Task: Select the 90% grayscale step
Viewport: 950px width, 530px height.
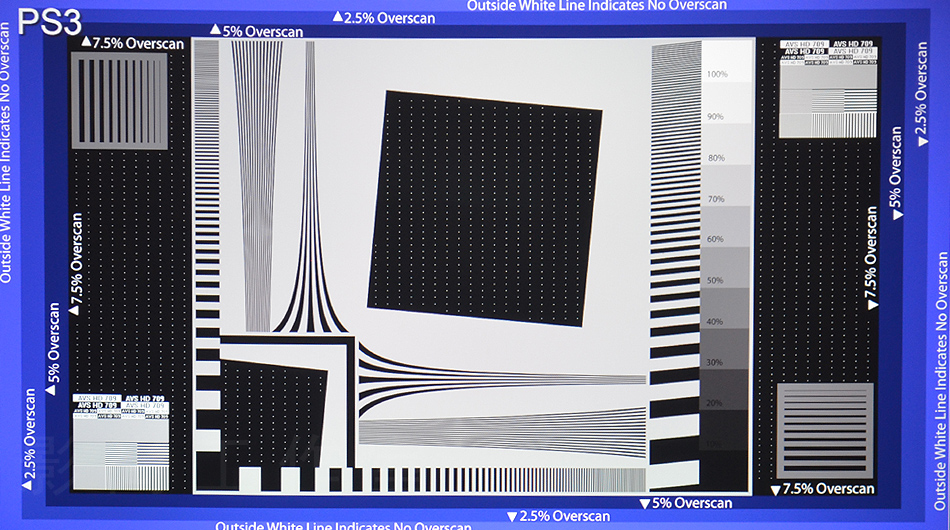Action: pos(726,103)
